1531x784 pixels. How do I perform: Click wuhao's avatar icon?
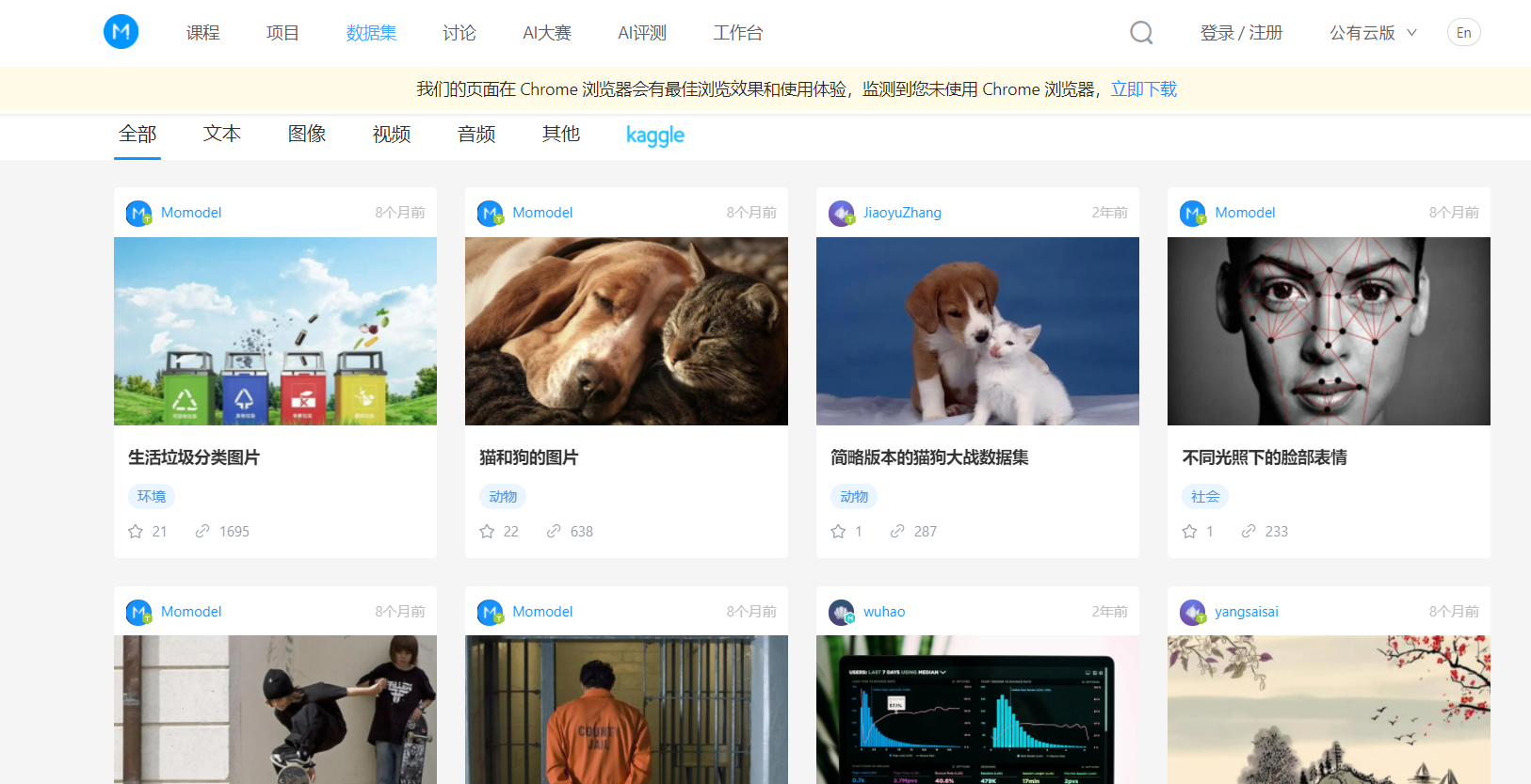pyautogui.click(x=842, y=612)
